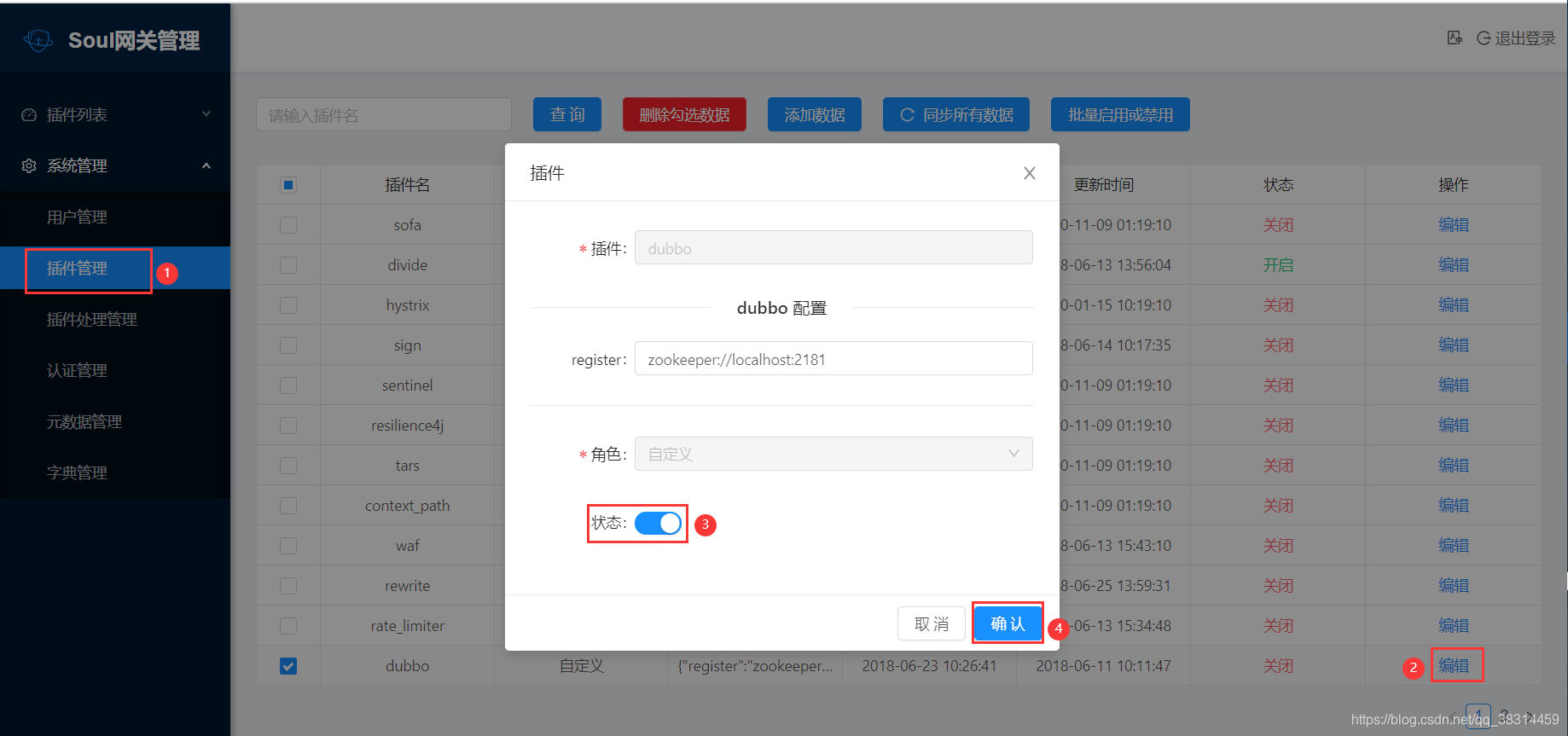Click the 状态 column header
Screen dimensions: 1568x736
point(1278,185)
